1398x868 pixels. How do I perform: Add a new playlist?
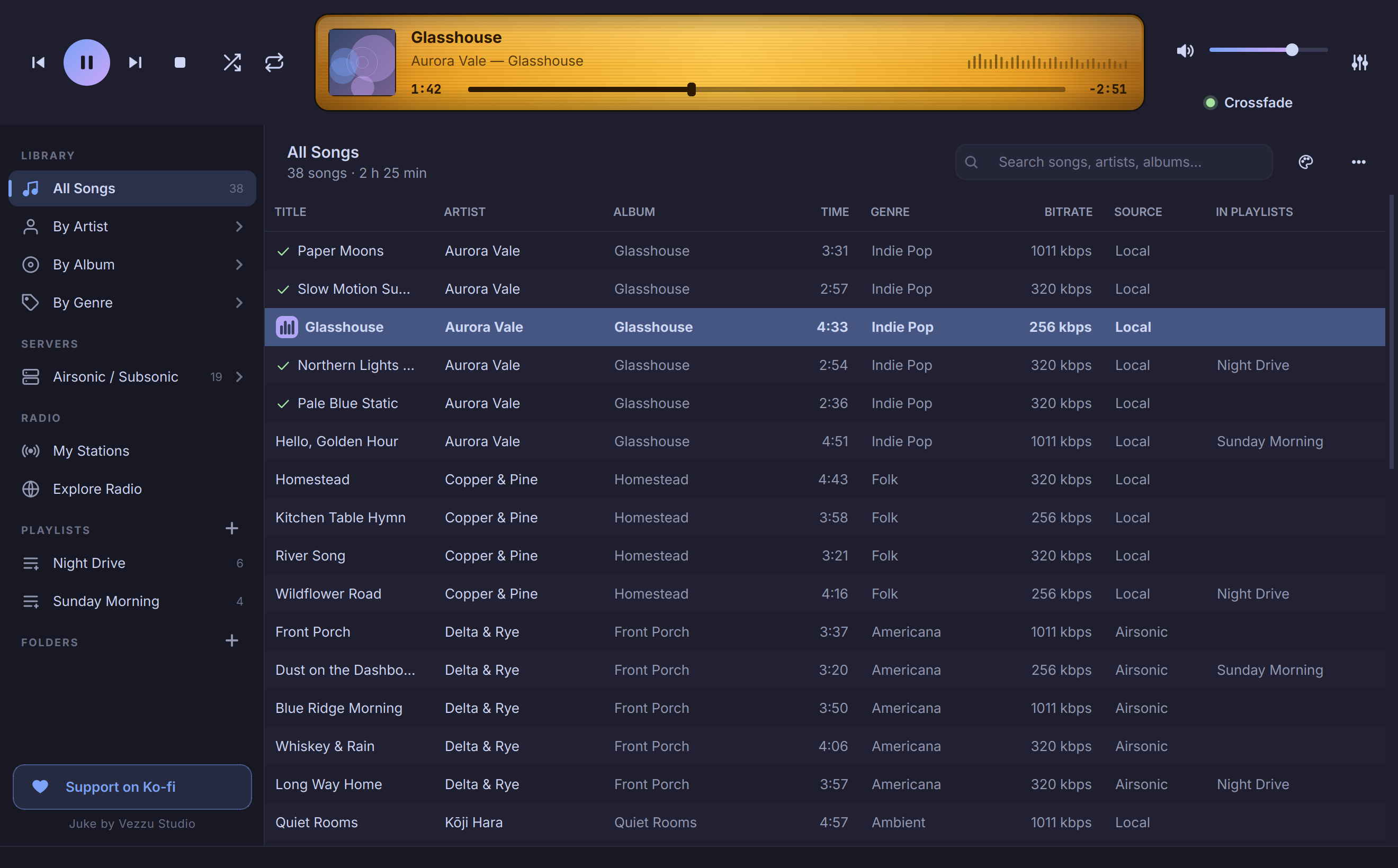(231, 528)
